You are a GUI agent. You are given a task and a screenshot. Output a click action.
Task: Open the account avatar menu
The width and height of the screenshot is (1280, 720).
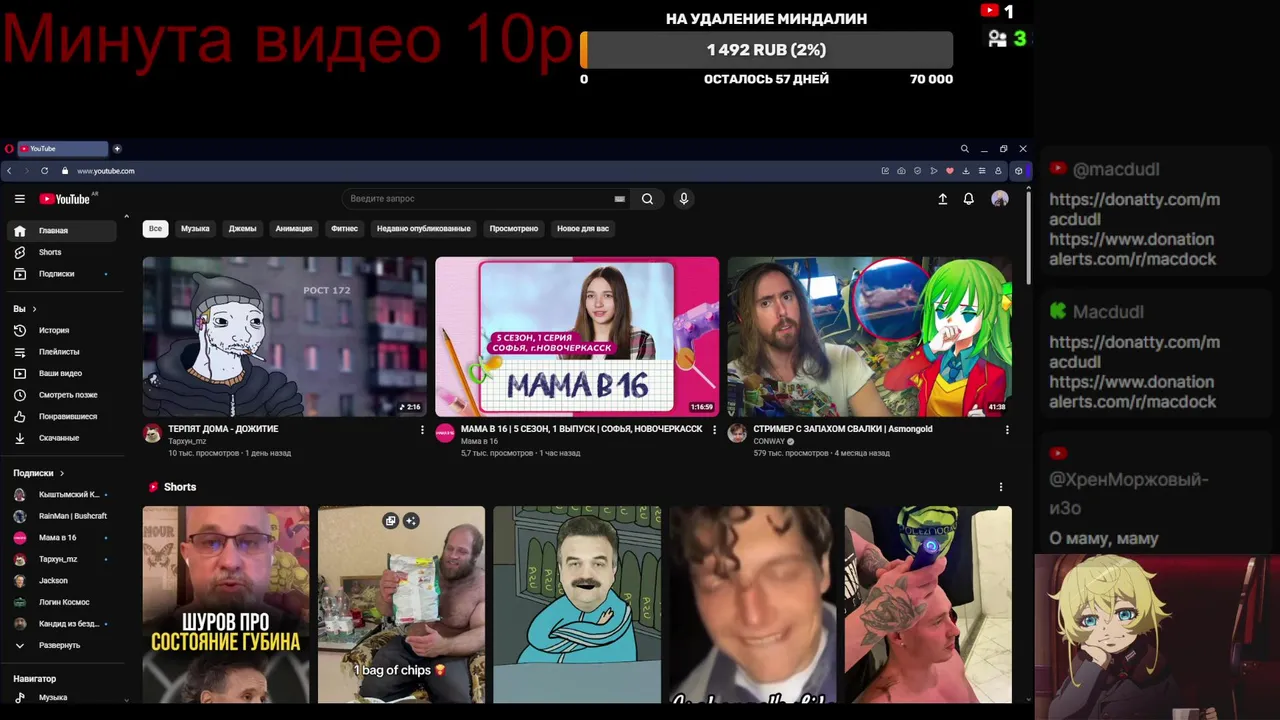1000,199
